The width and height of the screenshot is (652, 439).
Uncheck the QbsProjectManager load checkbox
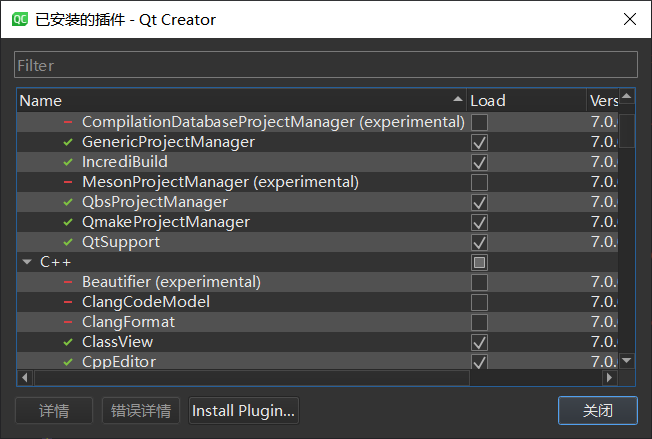click(x=480, y=202)
